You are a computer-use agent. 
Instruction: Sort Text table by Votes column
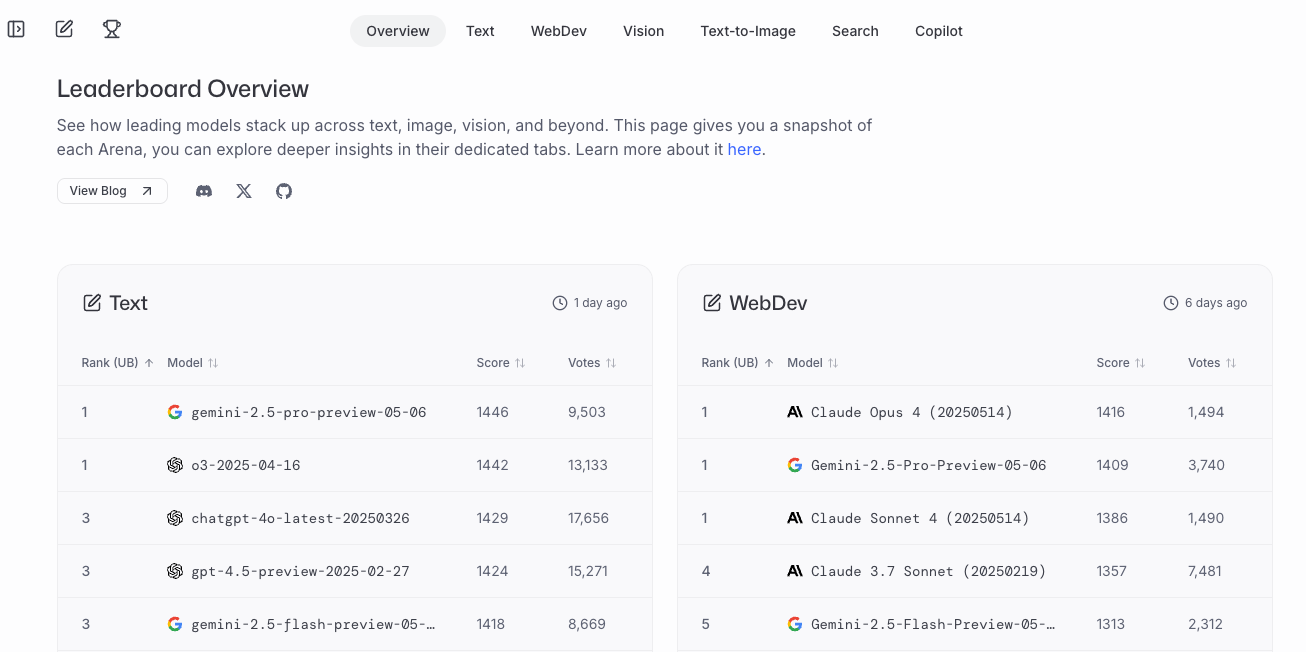(592, 363)
